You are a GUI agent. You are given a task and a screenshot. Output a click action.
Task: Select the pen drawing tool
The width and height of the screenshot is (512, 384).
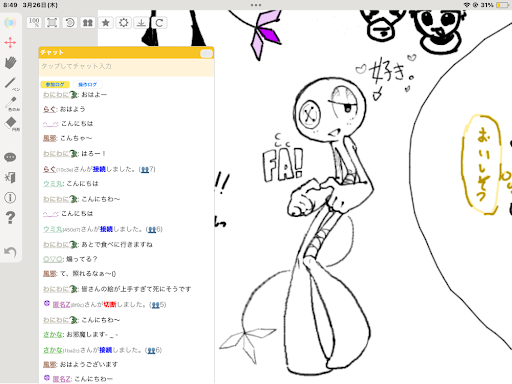[11, 83]
